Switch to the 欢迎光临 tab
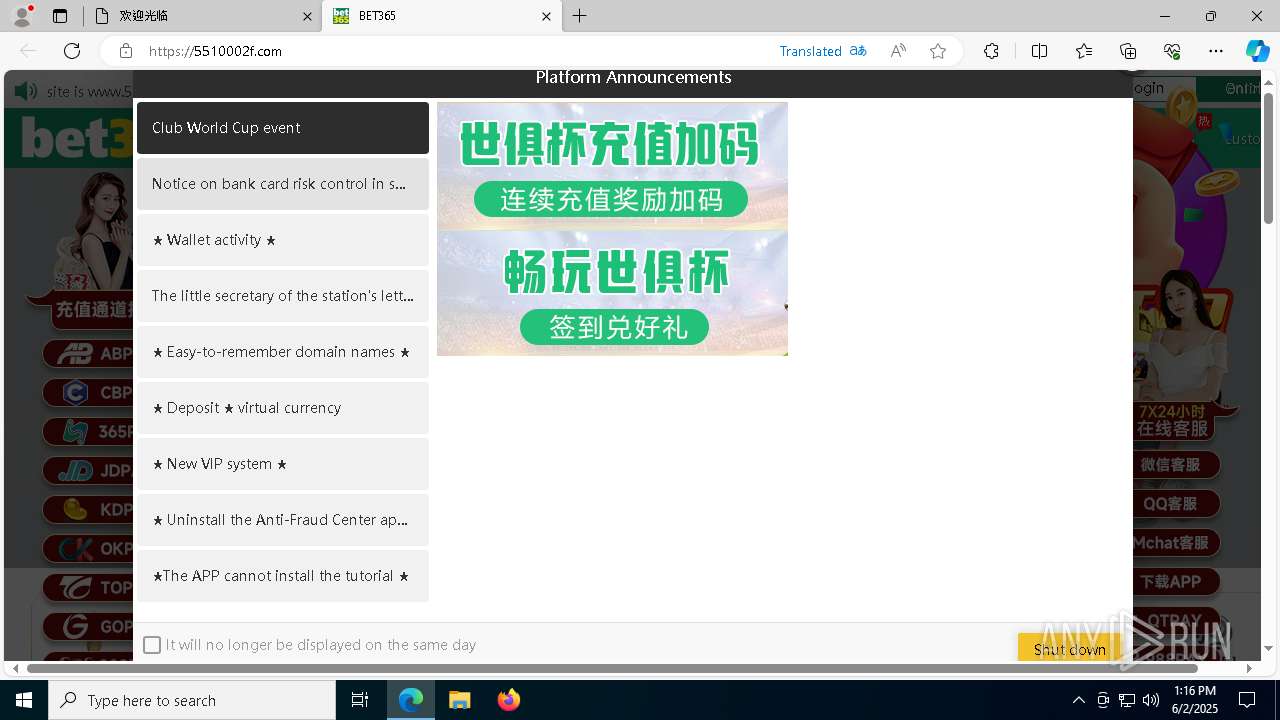Screen dimensions: 1280x720 tap(201, 16)
